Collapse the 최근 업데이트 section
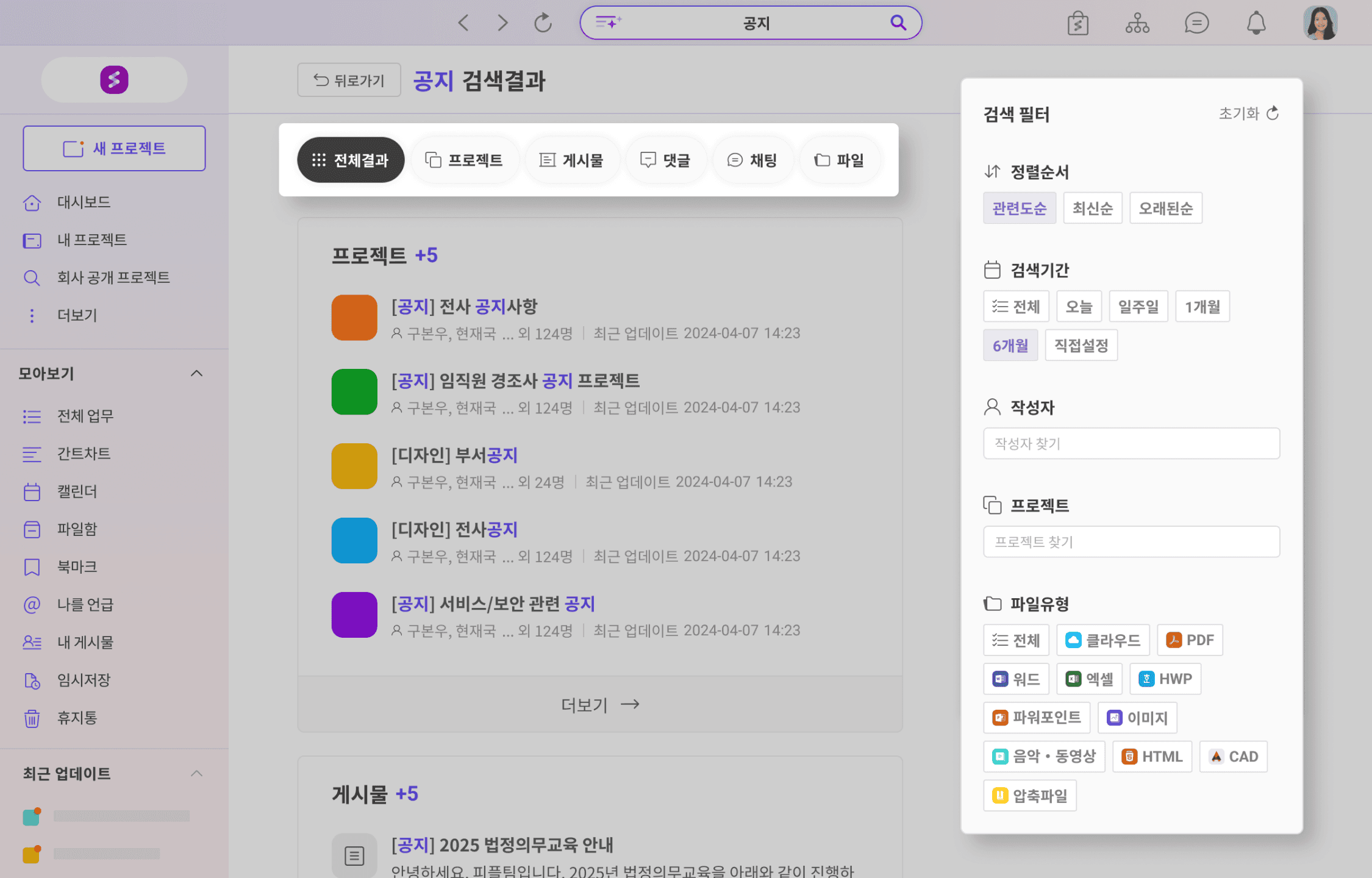 pos(196,773)
